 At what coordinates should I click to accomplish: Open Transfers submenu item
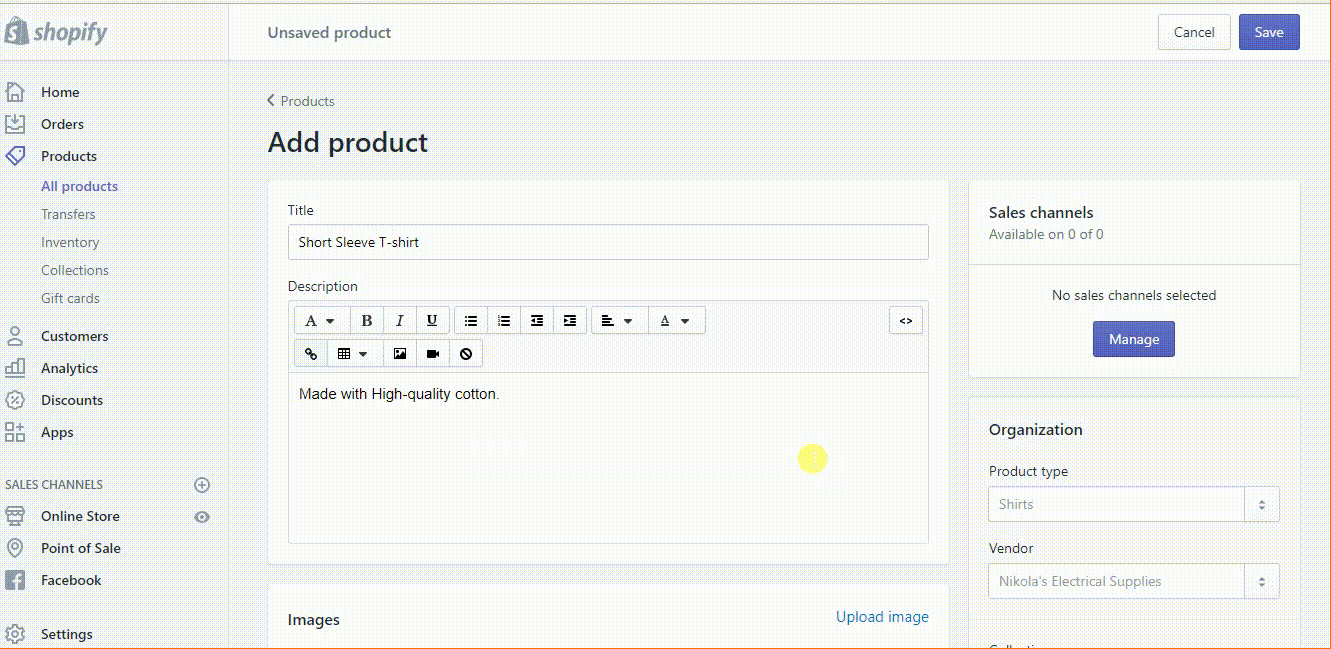click(68, 214)
